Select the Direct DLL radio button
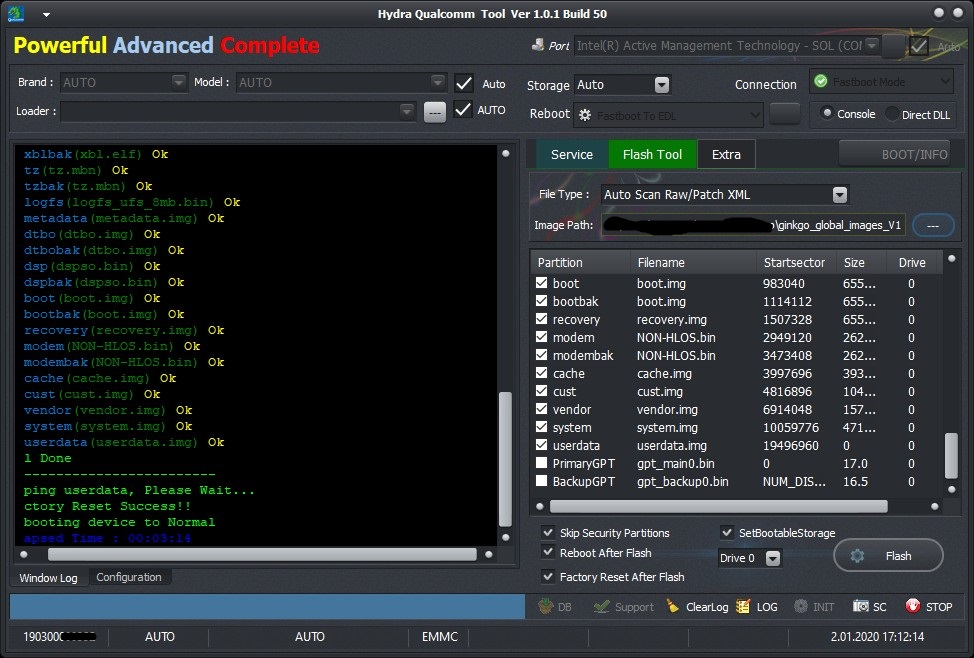The height and width of the screenshot is (658, 974). (x=892, y=114)
